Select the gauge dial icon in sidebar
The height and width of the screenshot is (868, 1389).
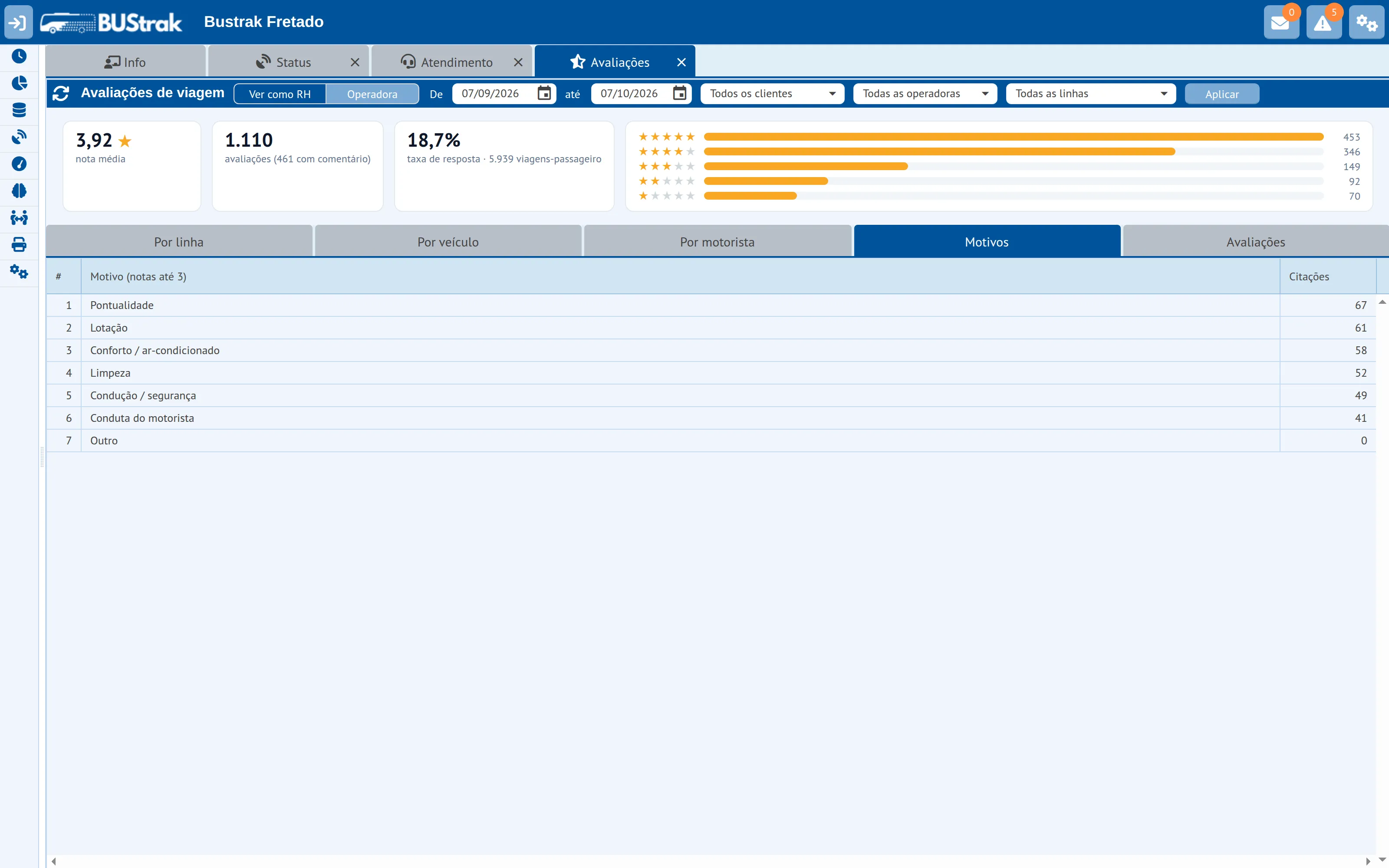19,164
